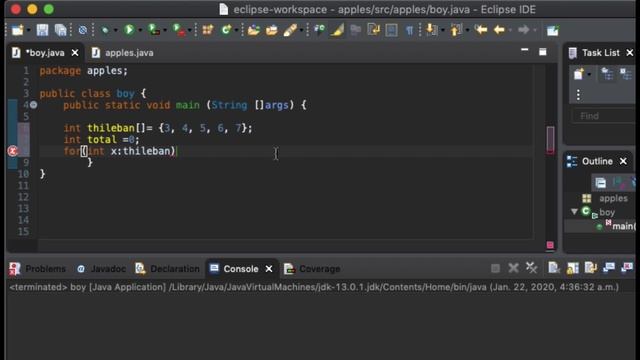This screenshot has width=640, height=360.
Task: Click the Coverage run icon
Action: click(153, 30)
